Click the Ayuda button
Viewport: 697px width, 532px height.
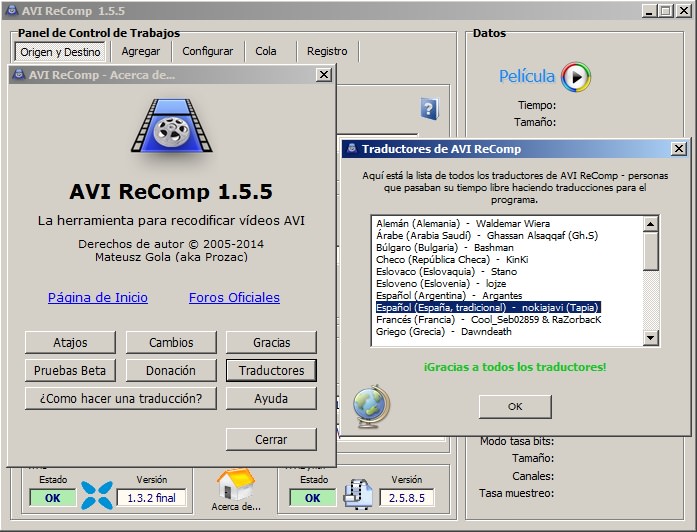pos(272,399)
